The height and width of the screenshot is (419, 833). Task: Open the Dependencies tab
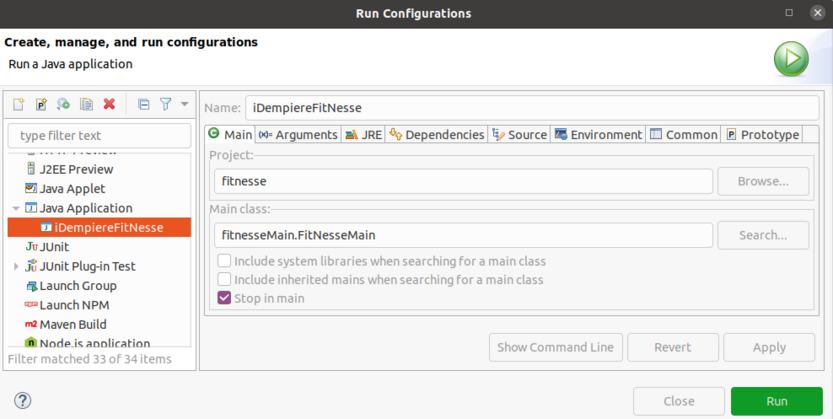pyautogui.click(x=437, y=135)
